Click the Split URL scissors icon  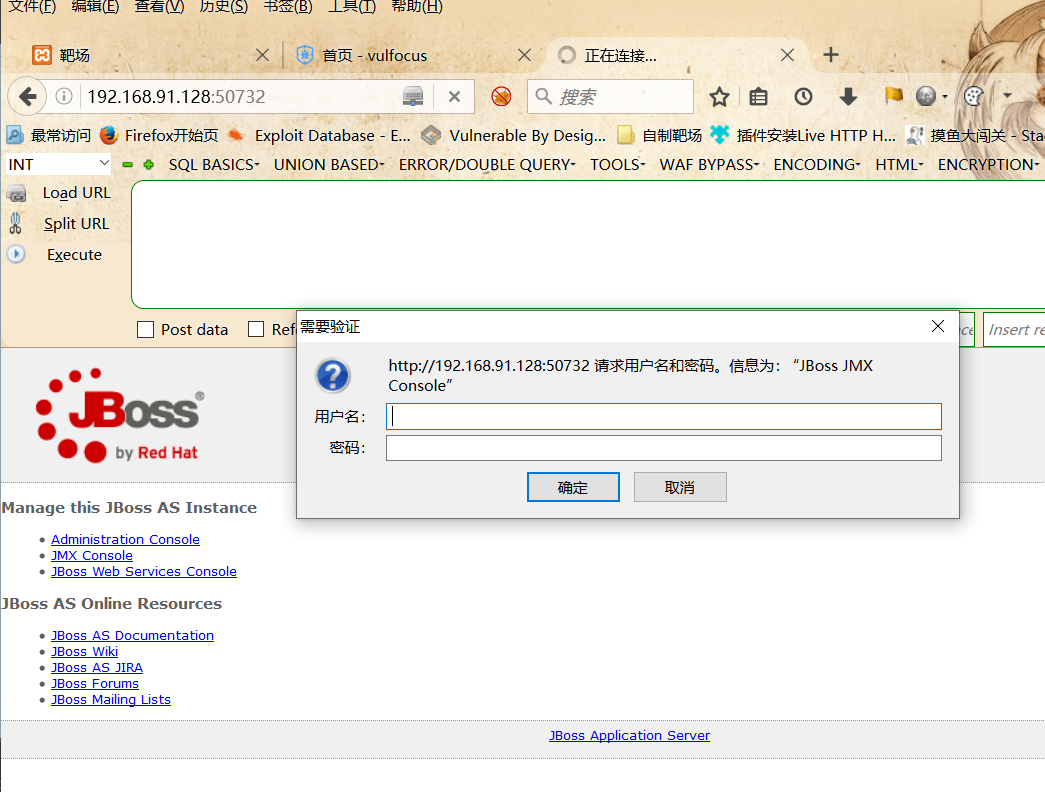(x=16, y=223)
